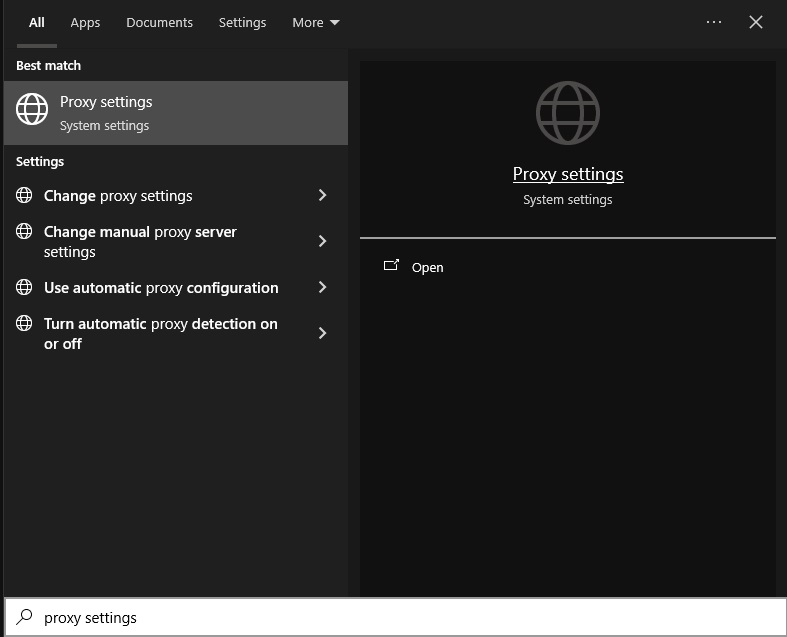Viewport: 787px width, 637px height.
Task: Click globe icon beside Use automatic proxy configuration
Action: 24,287
